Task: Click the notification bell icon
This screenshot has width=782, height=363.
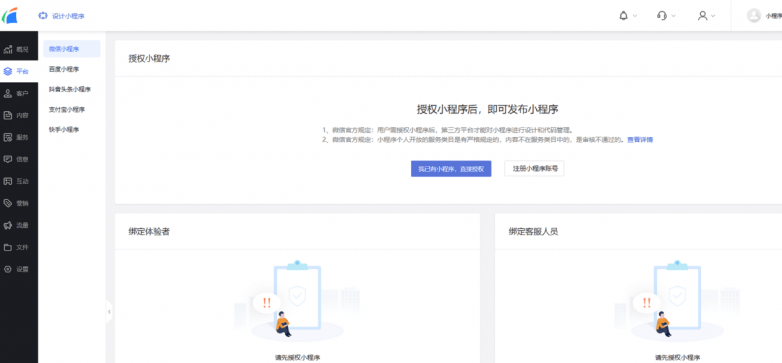Action: (x=623, y=15)
